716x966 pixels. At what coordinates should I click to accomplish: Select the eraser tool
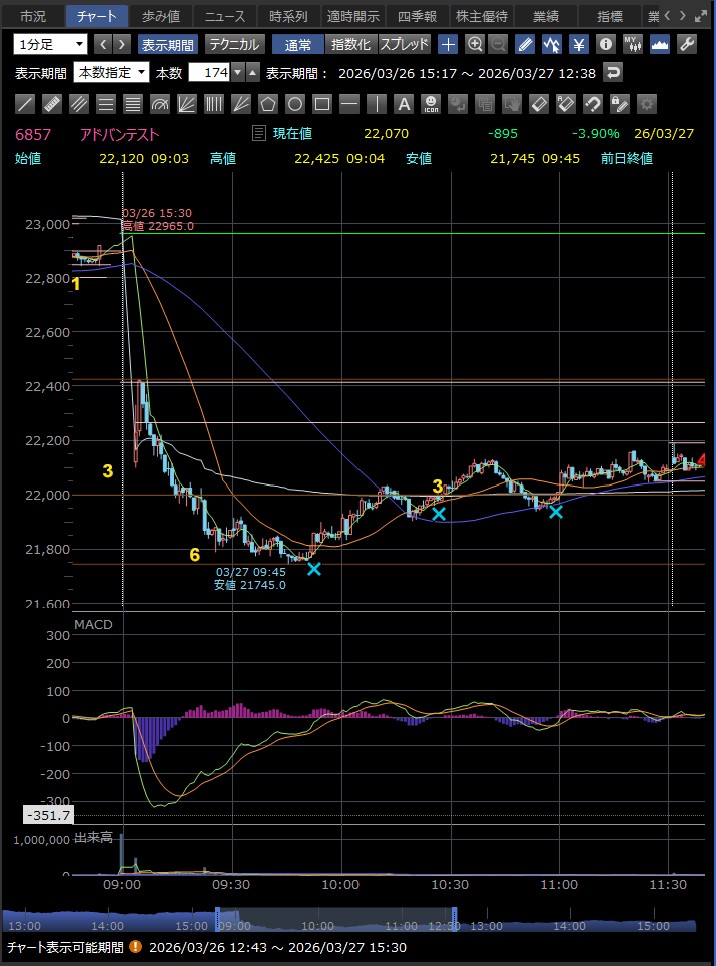538,104
